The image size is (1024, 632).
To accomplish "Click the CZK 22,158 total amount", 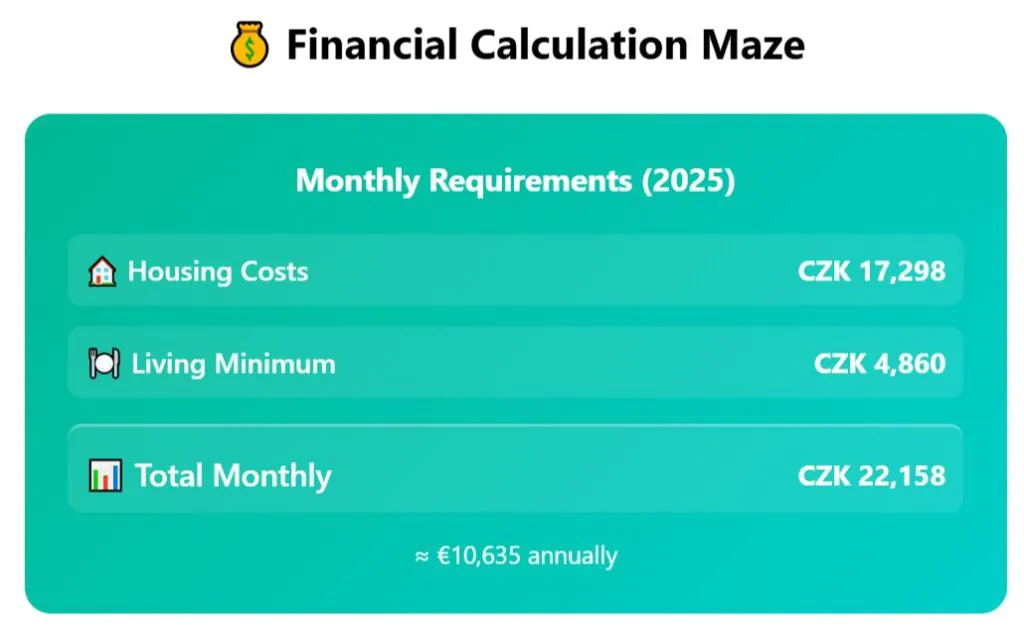I will coord(871,475).
